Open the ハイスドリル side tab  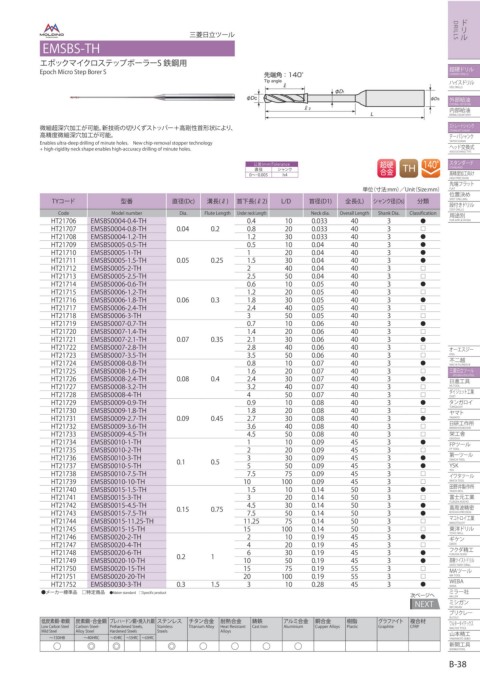(463, 83)
